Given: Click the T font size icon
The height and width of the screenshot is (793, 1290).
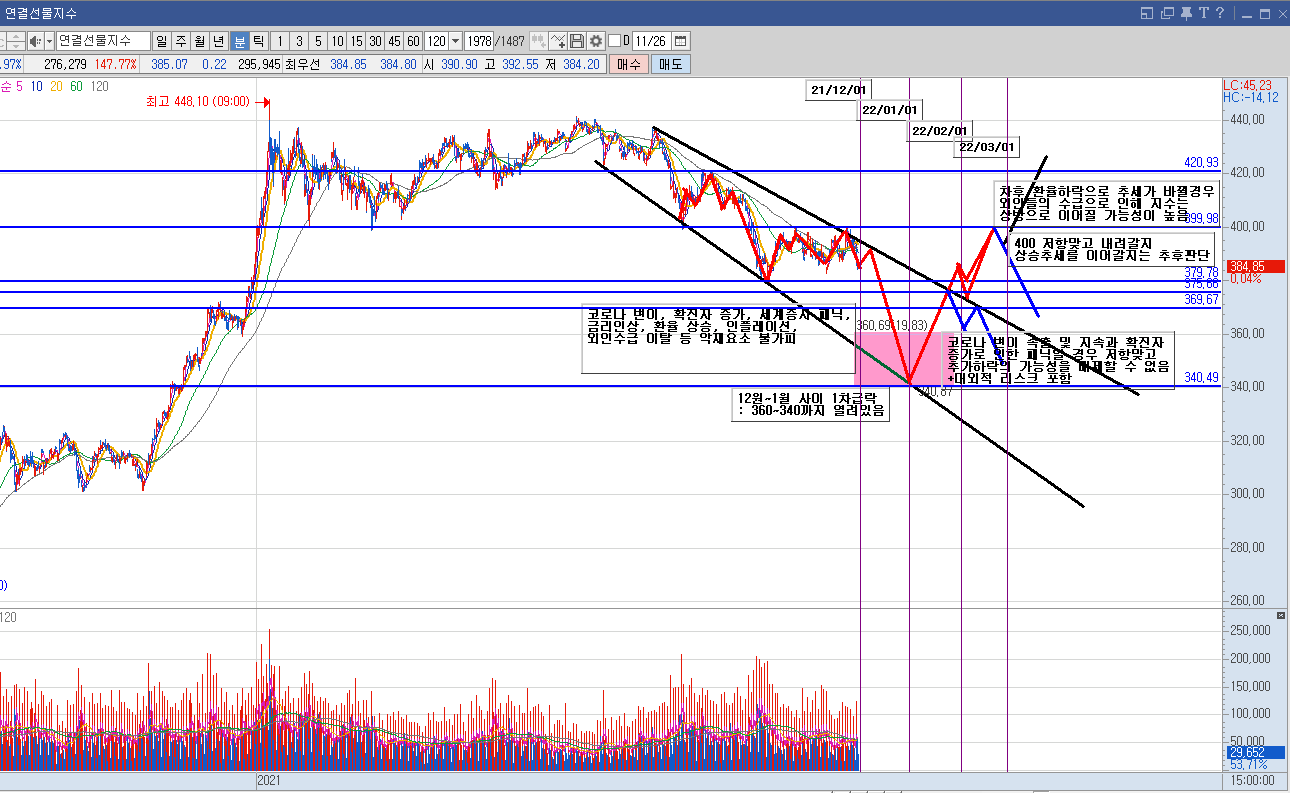Looking at the screenshot, I should [x=1203, y=13].
